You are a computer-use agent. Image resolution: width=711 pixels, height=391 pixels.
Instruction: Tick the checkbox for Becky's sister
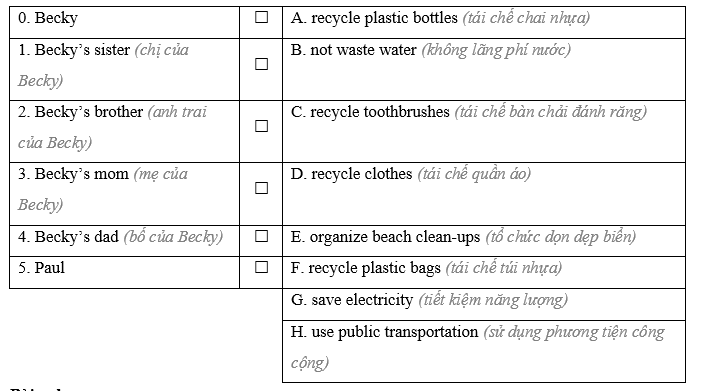coord(261,64)
